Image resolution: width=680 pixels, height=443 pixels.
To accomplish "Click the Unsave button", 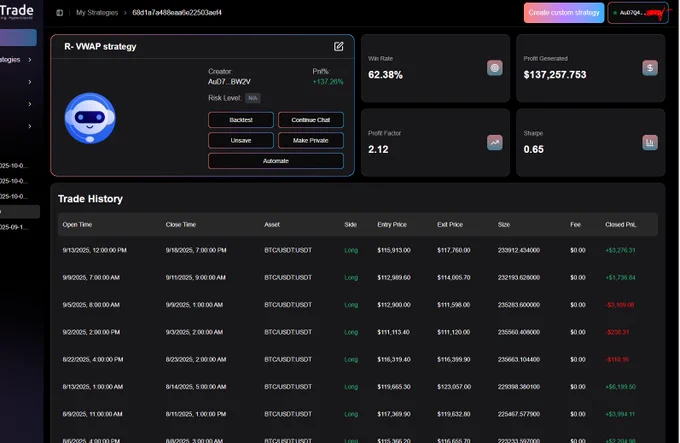I will click(x=241, y=140).
